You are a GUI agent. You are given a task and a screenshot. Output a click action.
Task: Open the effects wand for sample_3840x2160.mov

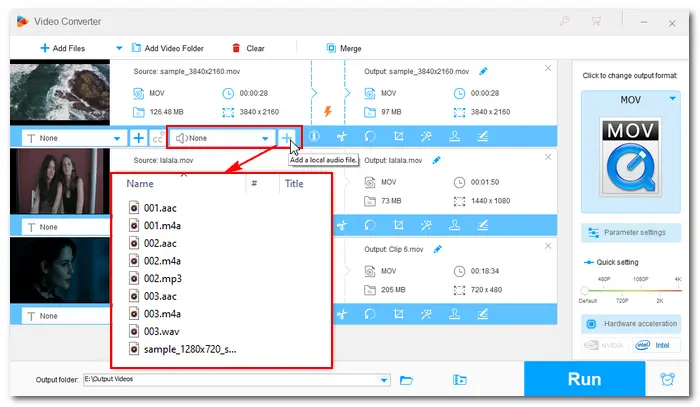(426, 137)
